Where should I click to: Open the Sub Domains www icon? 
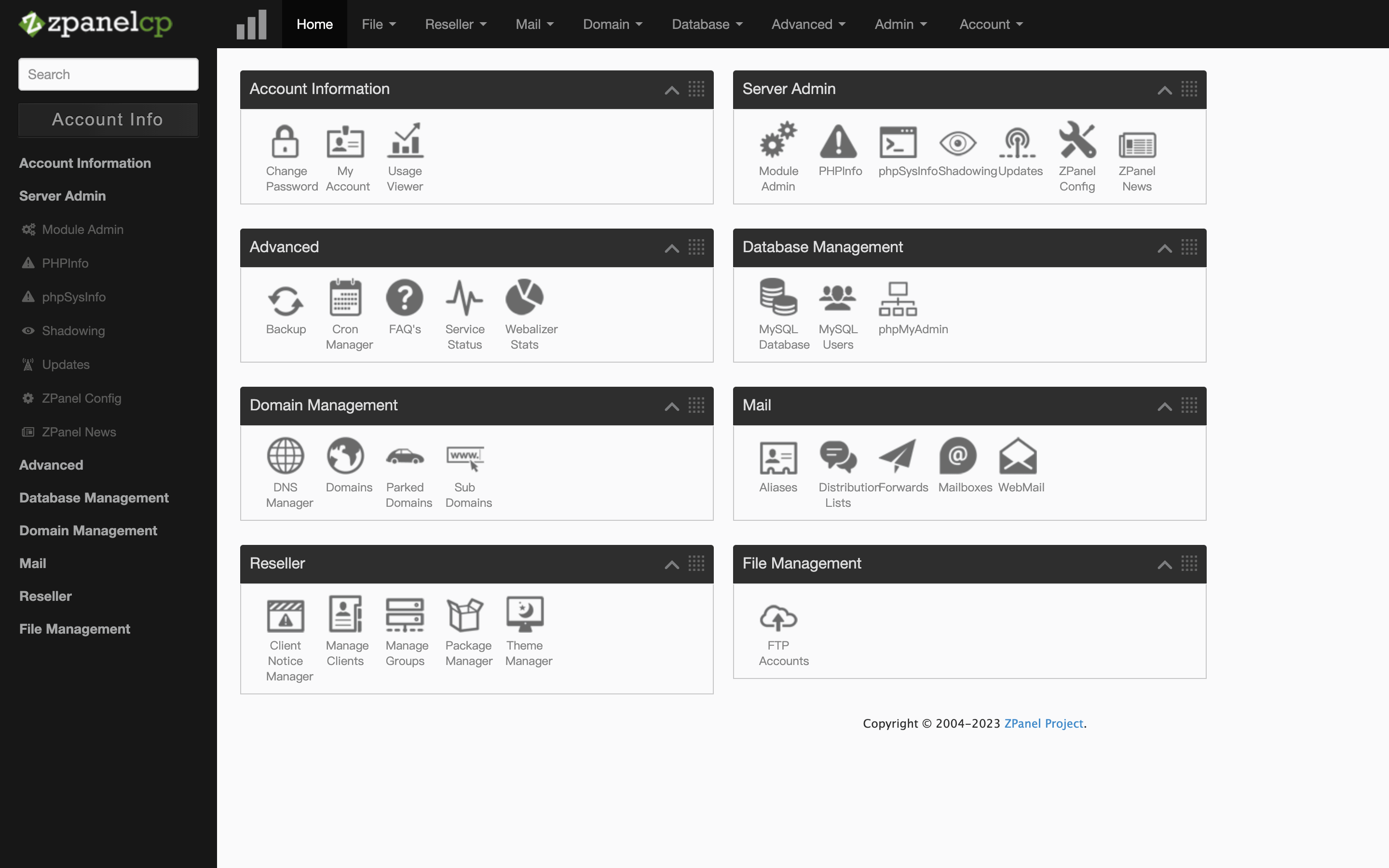(x=465, y=458)
